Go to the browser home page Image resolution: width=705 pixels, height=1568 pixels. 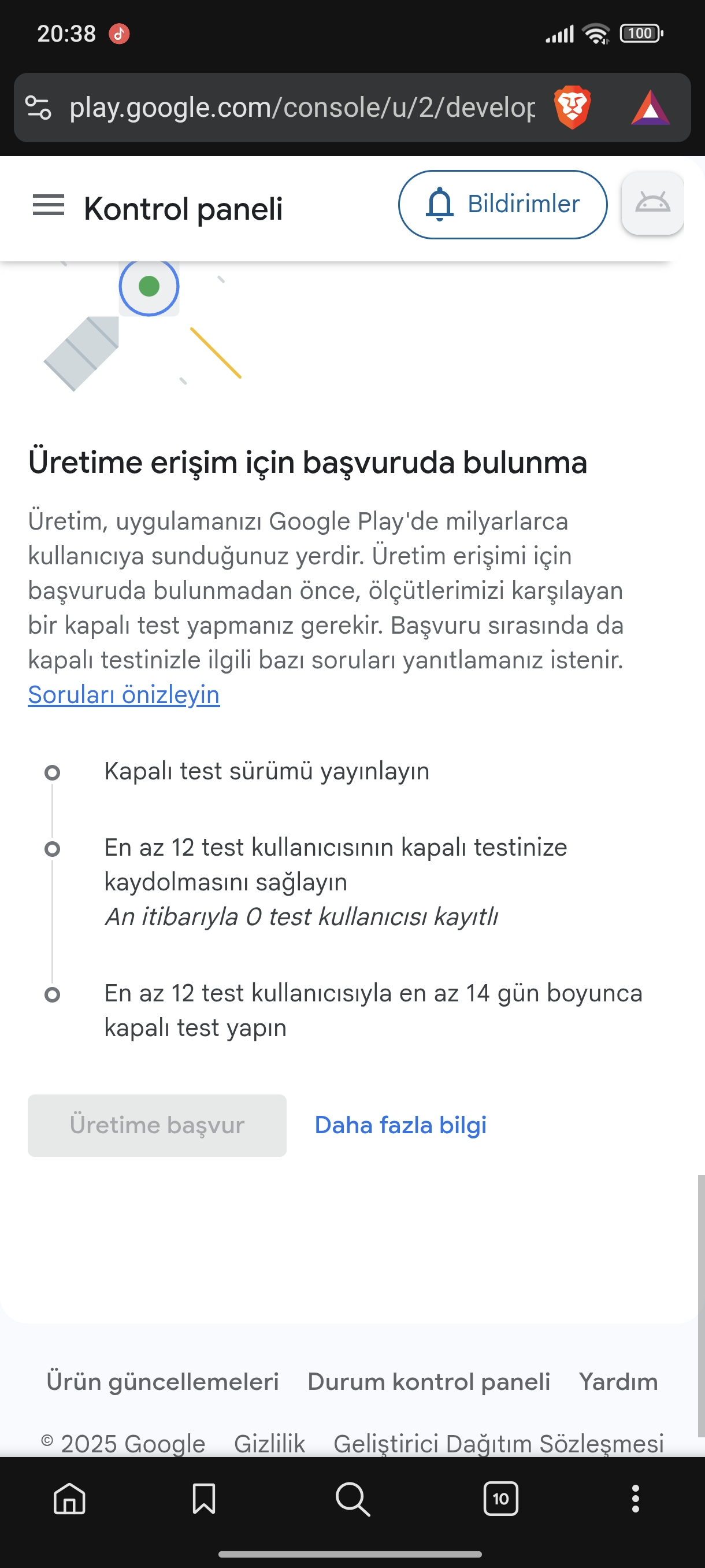(69, 1499)
